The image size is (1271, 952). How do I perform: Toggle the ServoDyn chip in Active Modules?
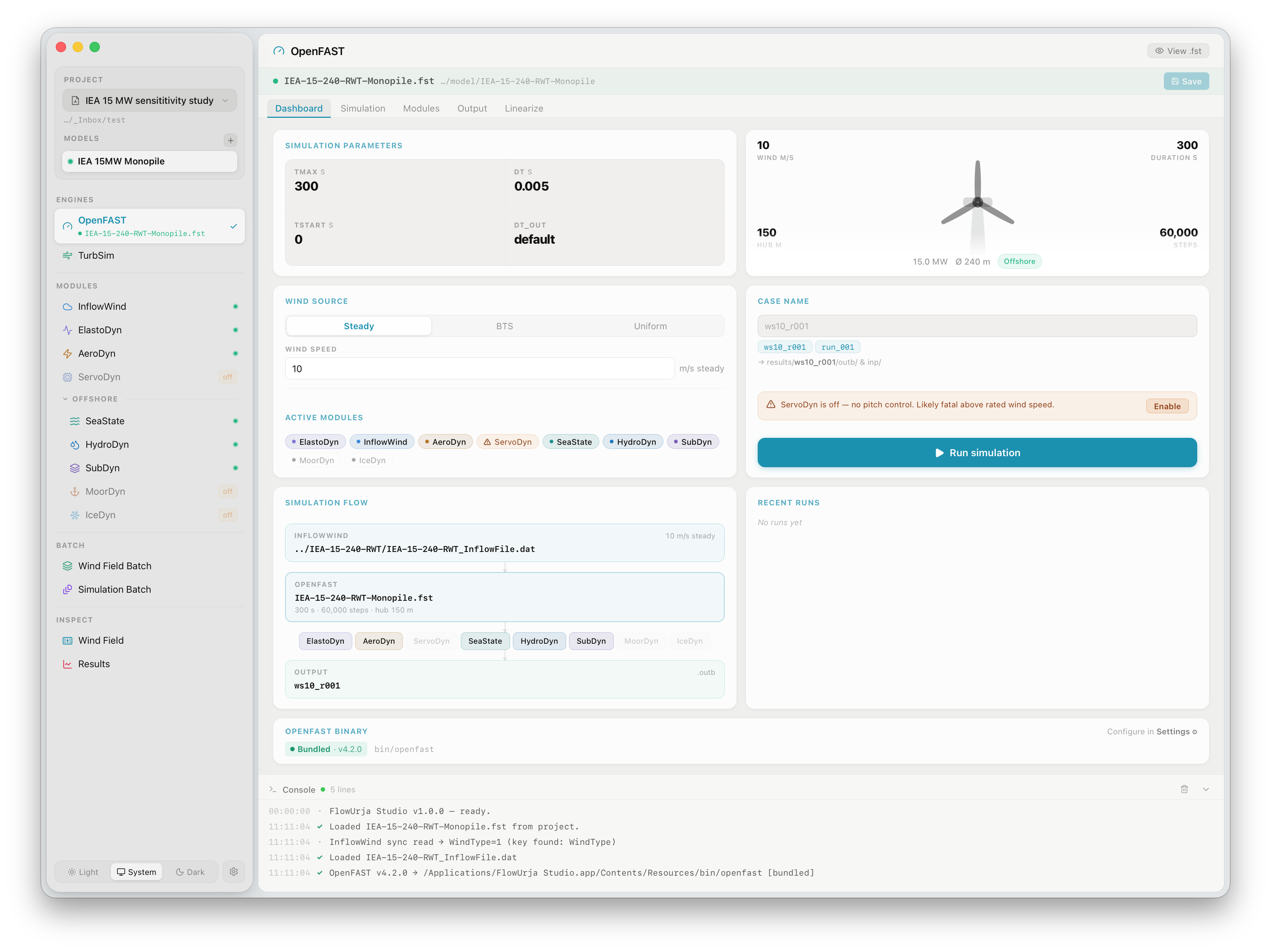(507, 442)
